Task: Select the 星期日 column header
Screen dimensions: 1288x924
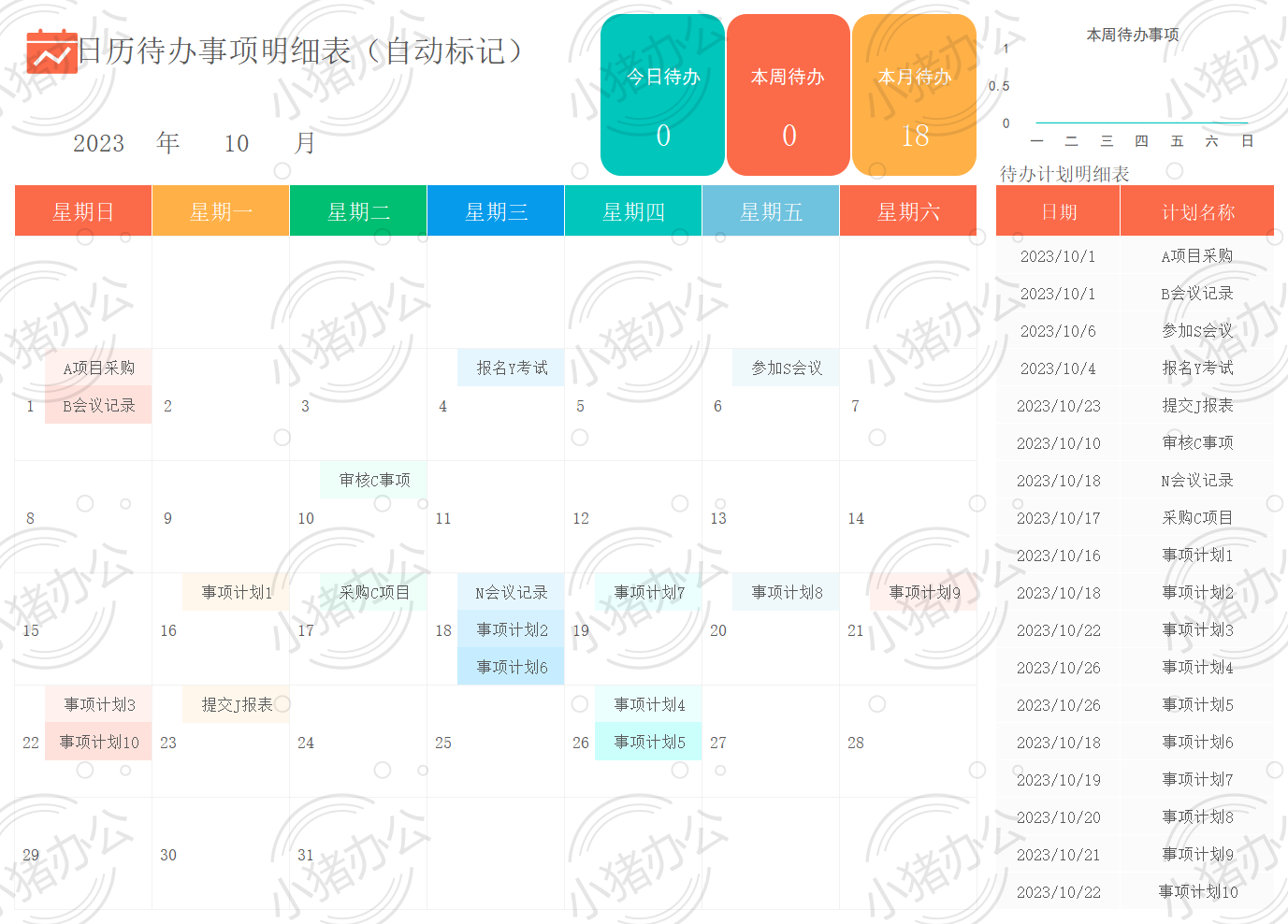Action: 83,211
